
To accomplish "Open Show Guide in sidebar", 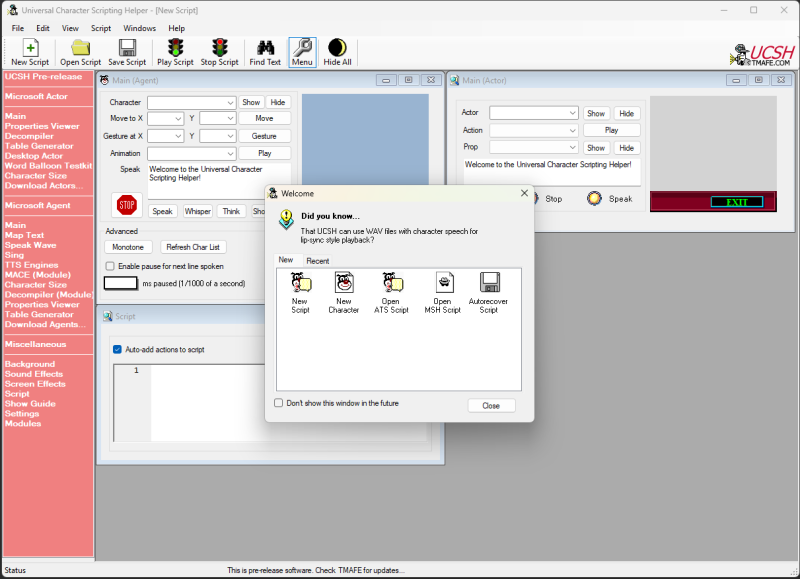I will pos(30,404).
